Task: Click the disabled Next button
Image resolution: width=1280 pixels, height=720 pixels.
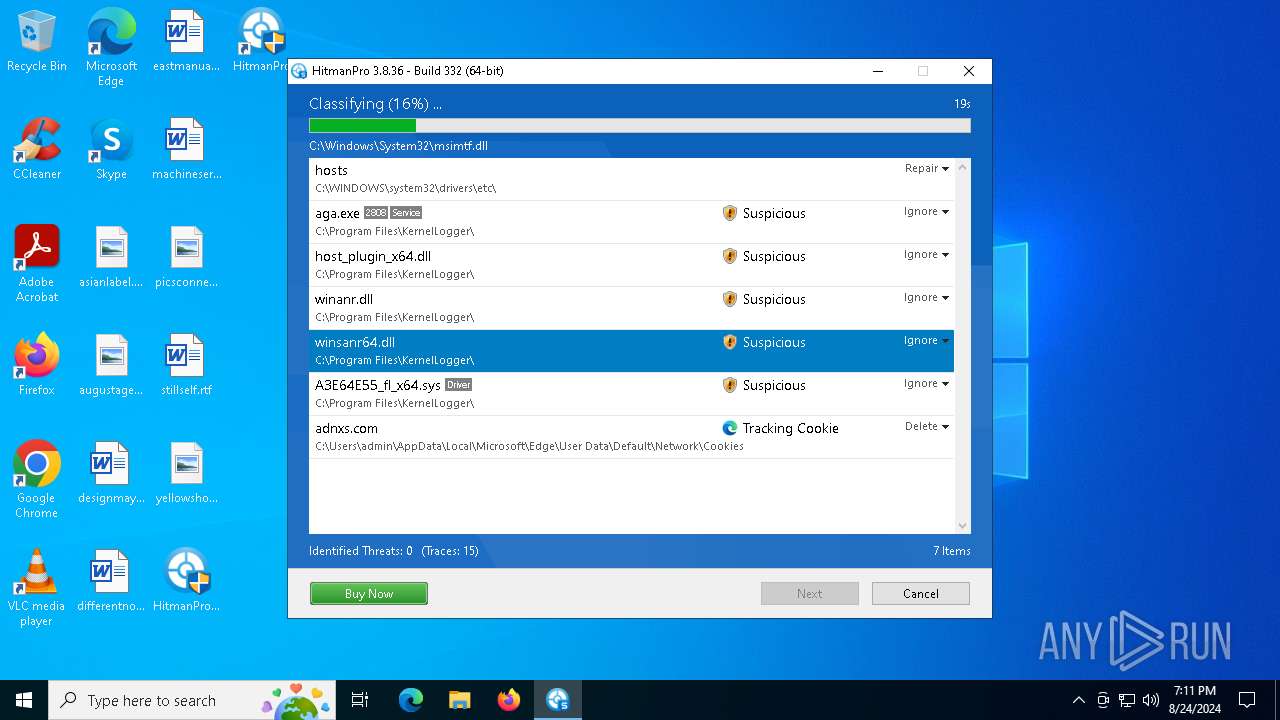Action: (810, 594)
